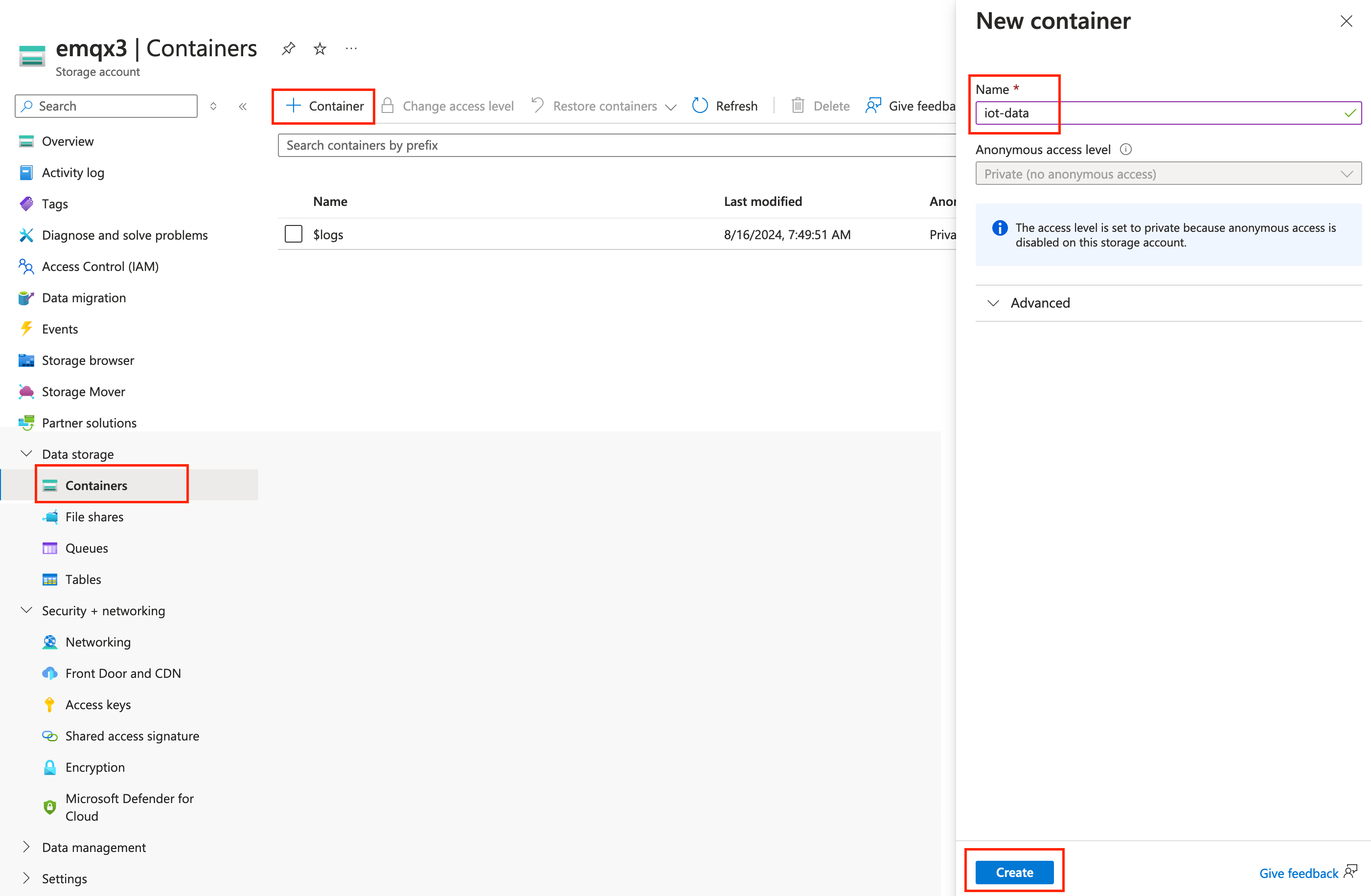Open the Give feedback link
Image resolution: width=1371 pixels, height=896 pixels.
coord(1297,873)
